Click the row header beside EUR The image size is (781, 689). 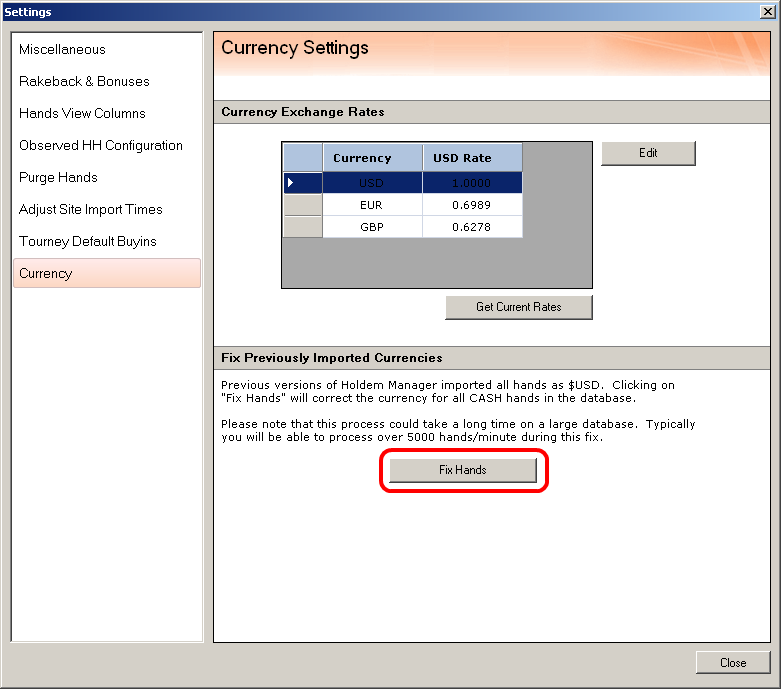(302, 205)
